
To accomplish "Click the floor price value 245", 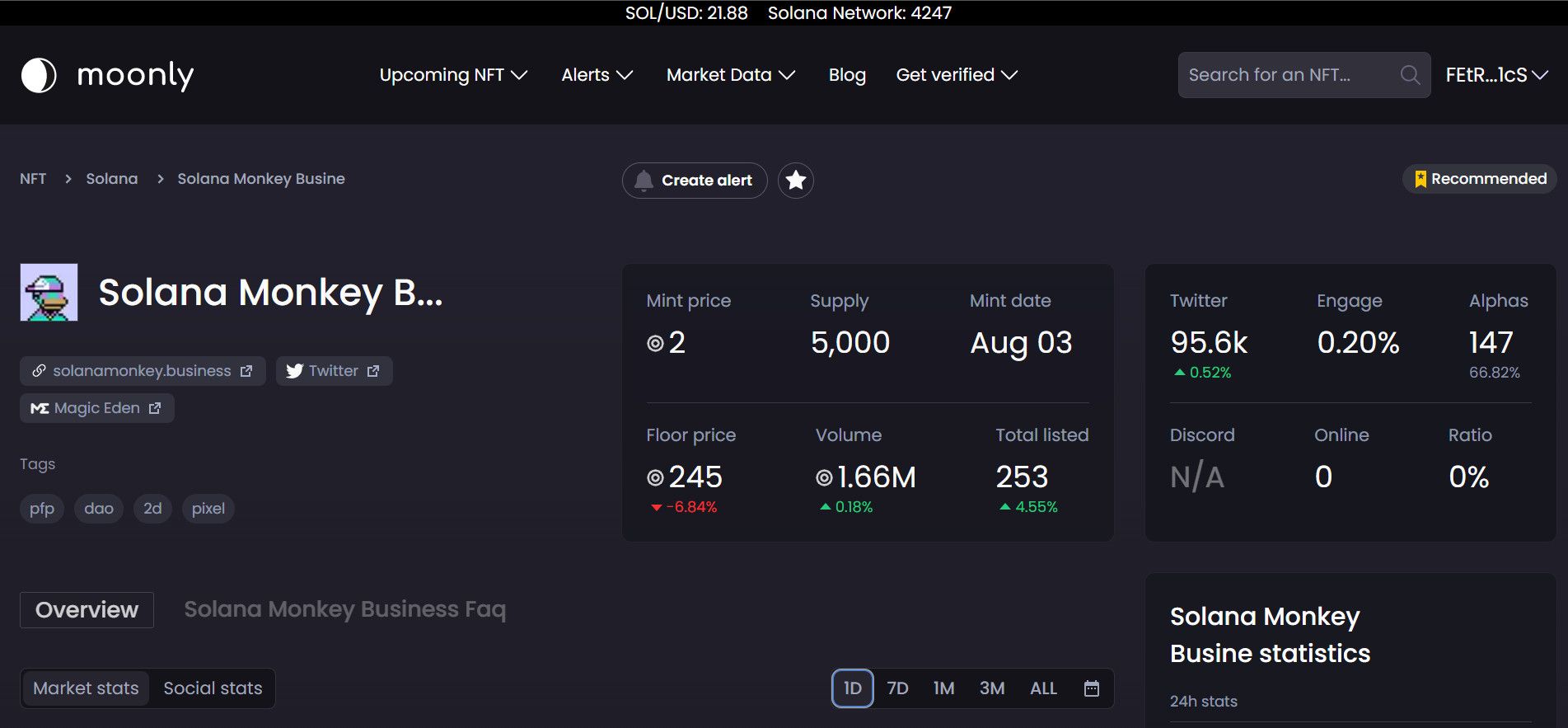I will pyautogui.click(x=695, y=477).
